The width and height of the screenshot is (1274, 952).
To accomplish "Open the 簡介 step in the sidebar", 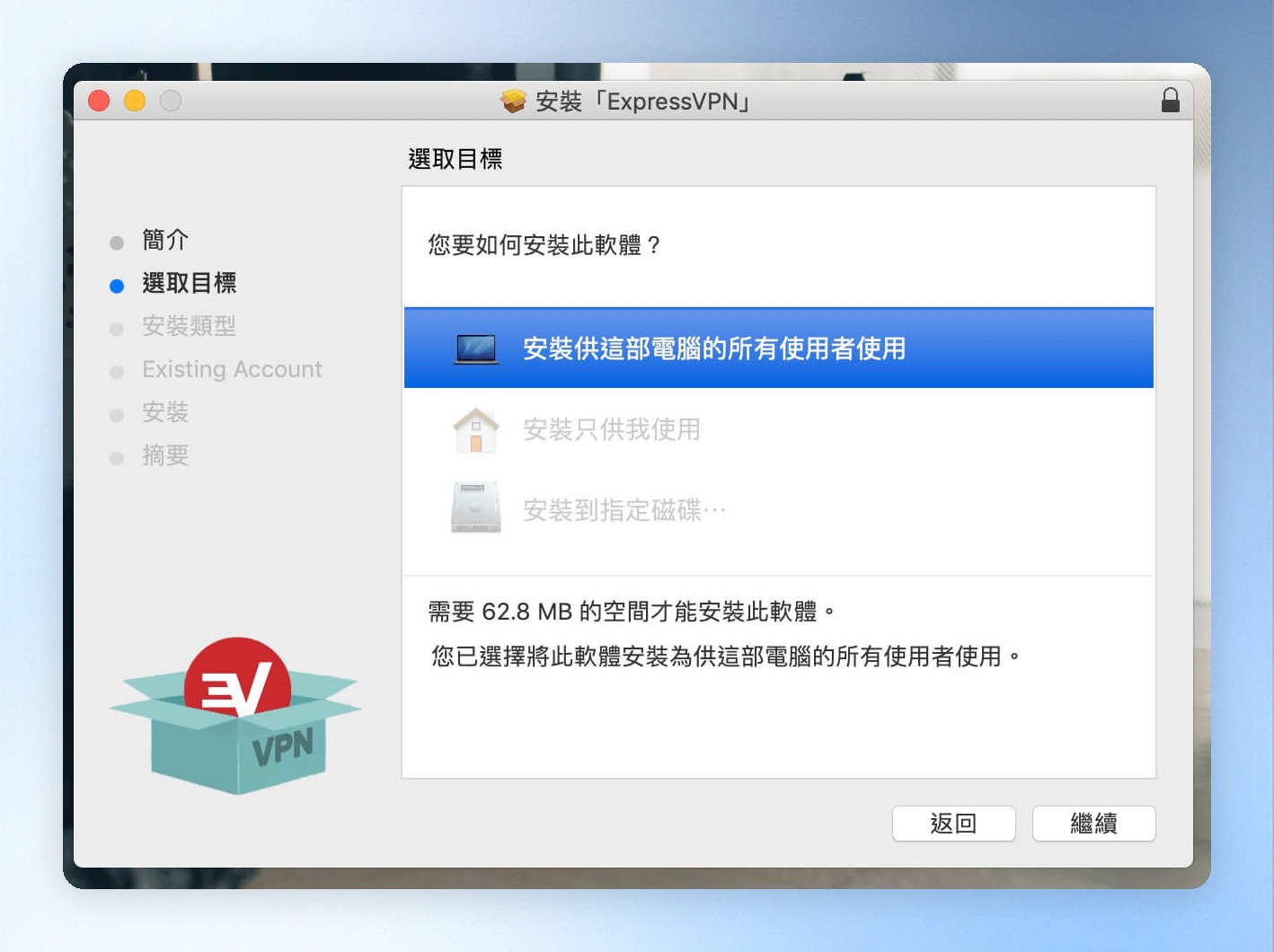I will (x=165, y=240).
